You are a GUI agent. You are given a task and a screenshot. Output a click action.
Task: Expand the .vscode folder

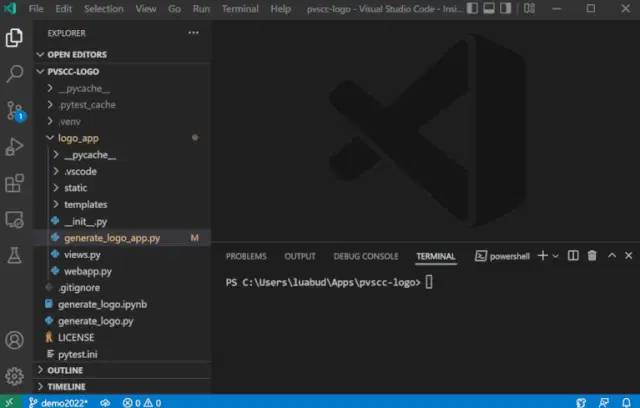[122, 171]
